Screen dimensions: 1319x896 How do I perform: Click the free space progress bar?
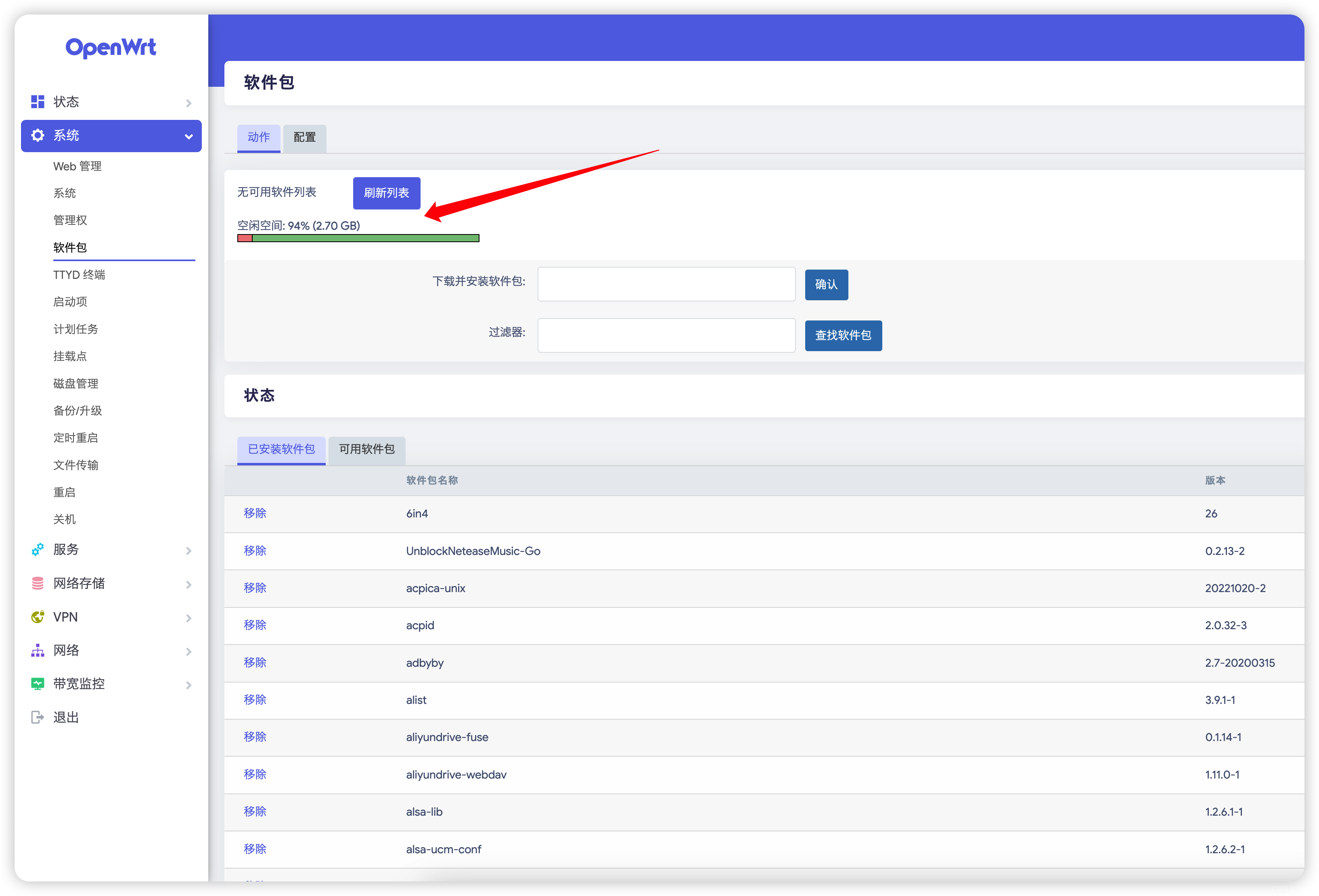coord(358,238)
